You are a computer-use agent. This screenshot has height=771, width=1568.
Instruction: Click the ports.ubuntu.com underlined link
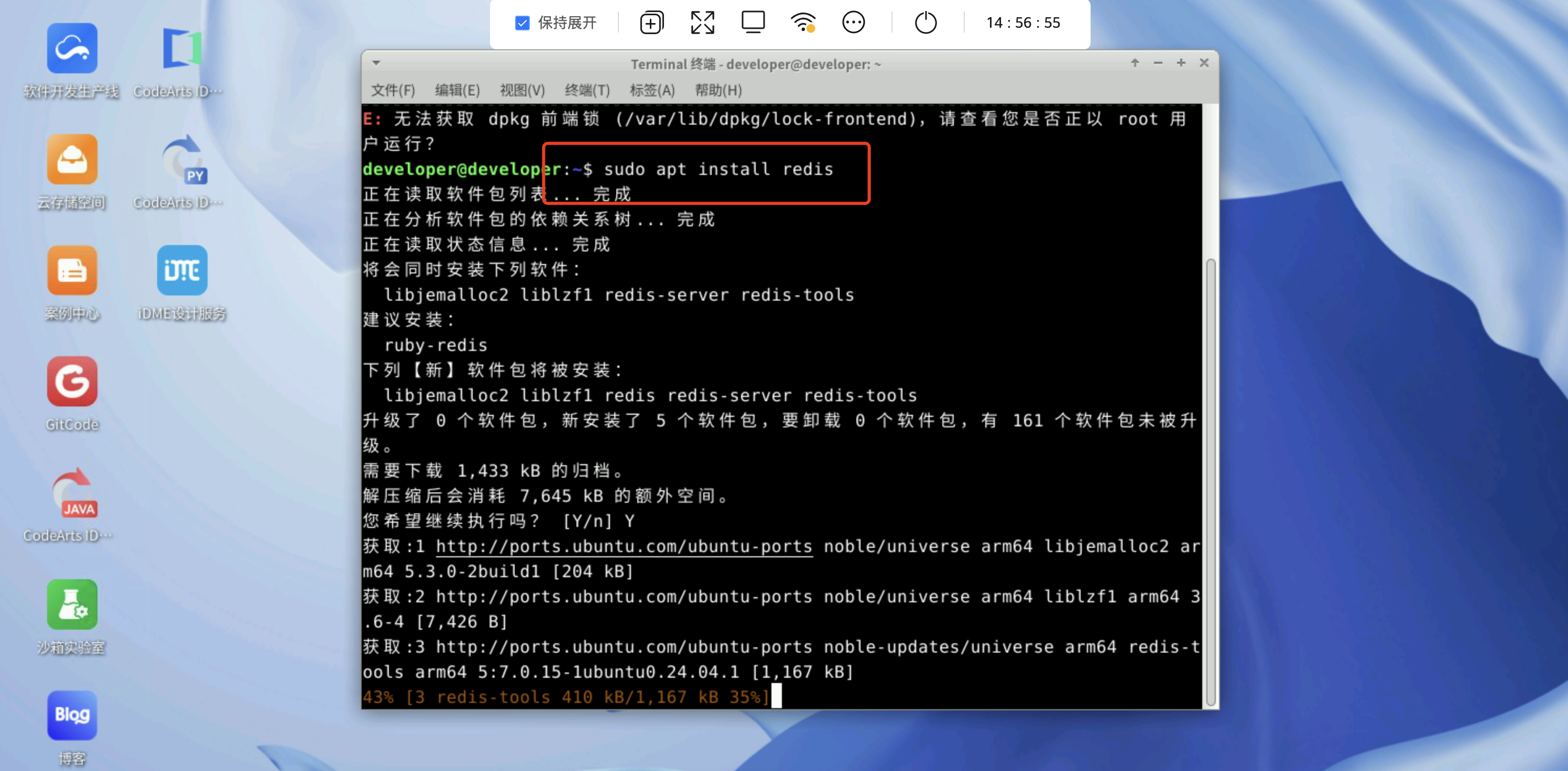[624, 546]
